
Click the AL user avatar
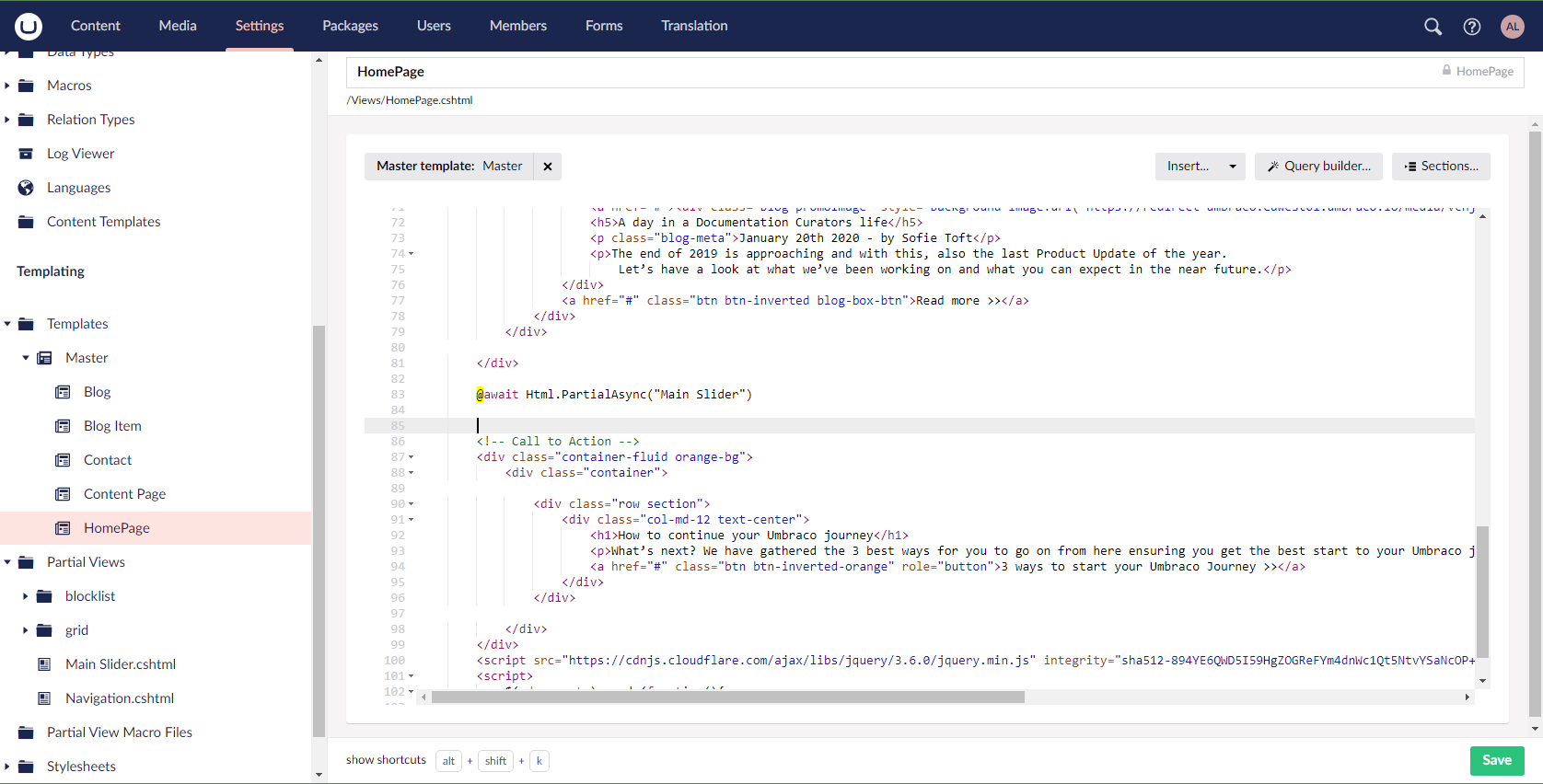tap(1512, 27)
